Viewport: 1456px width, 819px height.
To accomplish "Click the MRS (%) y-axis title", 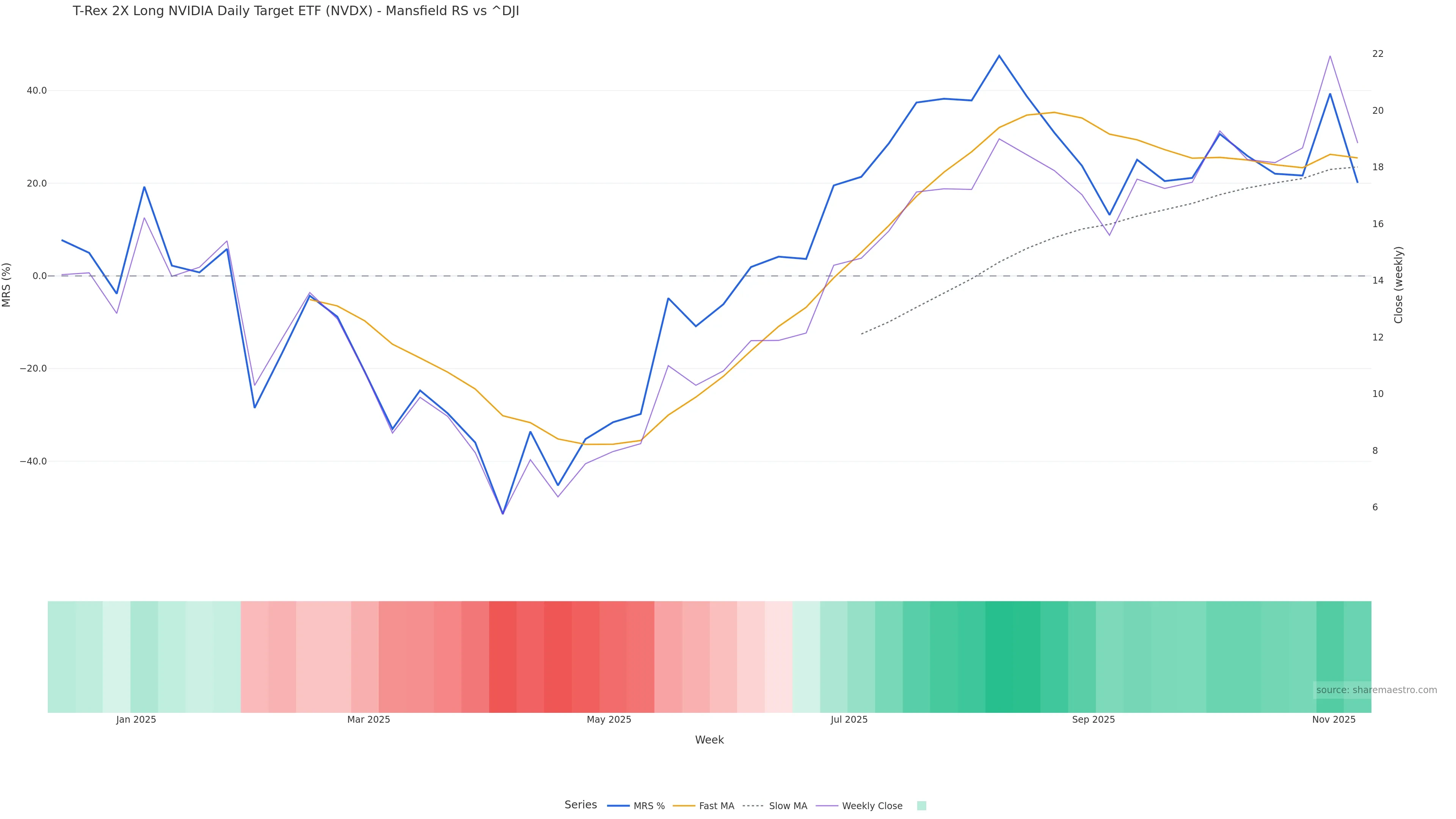I will pos(7,285).
